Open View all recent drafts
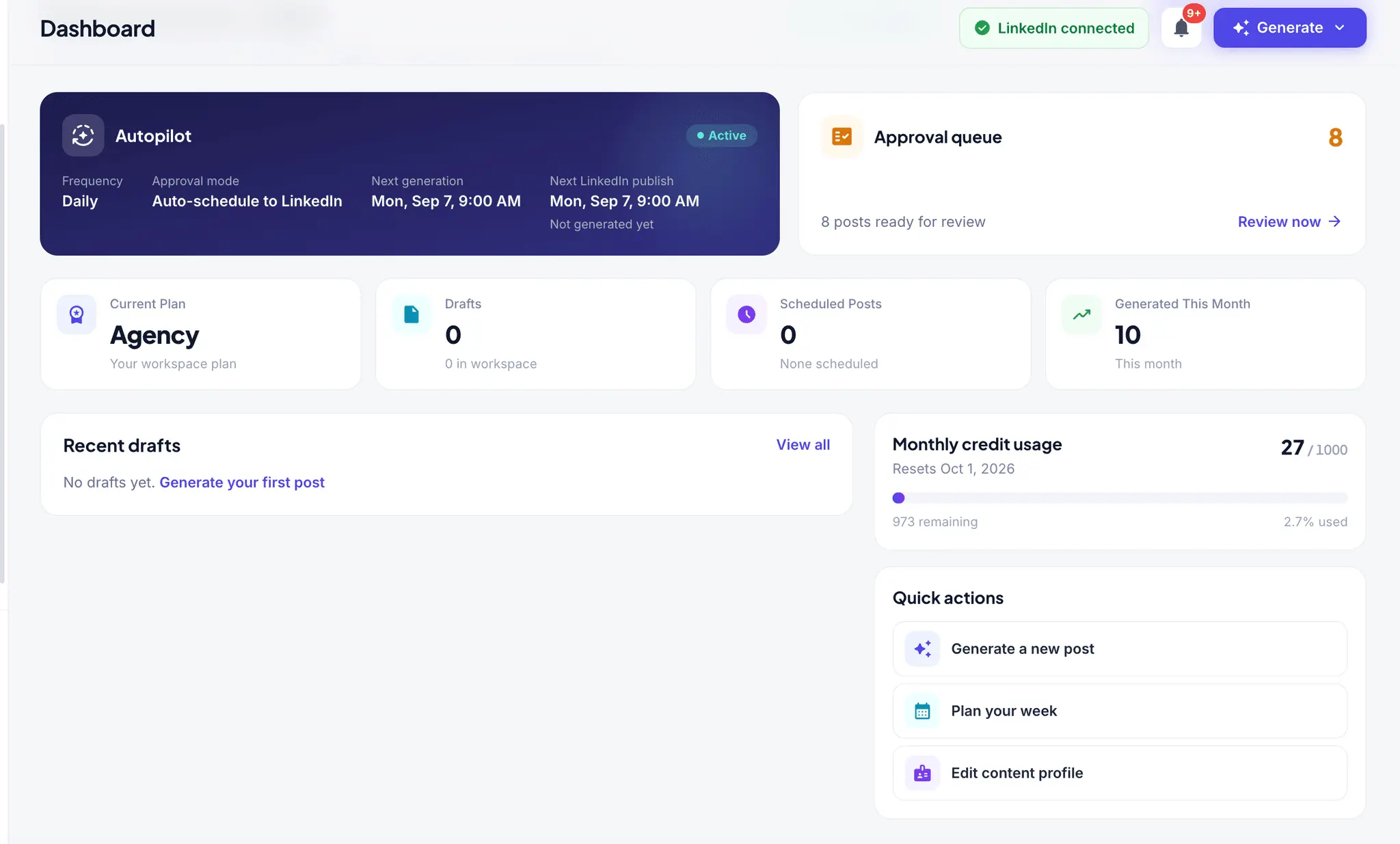 pos(803,445)
